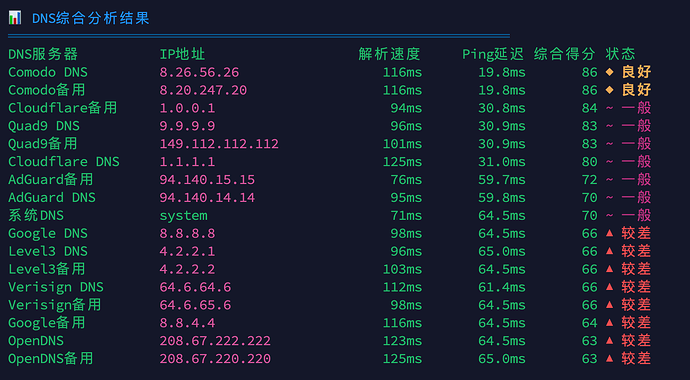Click the 59.8ms ping value
Image resolution: width=690 pixels, height=380 pixels.
(502, 197)
